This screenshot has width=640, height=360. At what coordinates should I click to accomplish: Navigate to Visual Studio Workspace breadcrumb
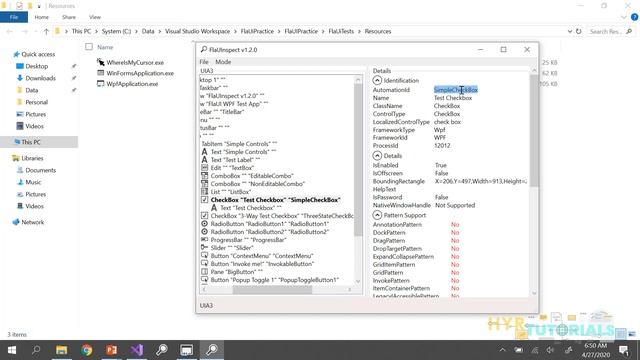pyautogui.click(x=198, y=31)
